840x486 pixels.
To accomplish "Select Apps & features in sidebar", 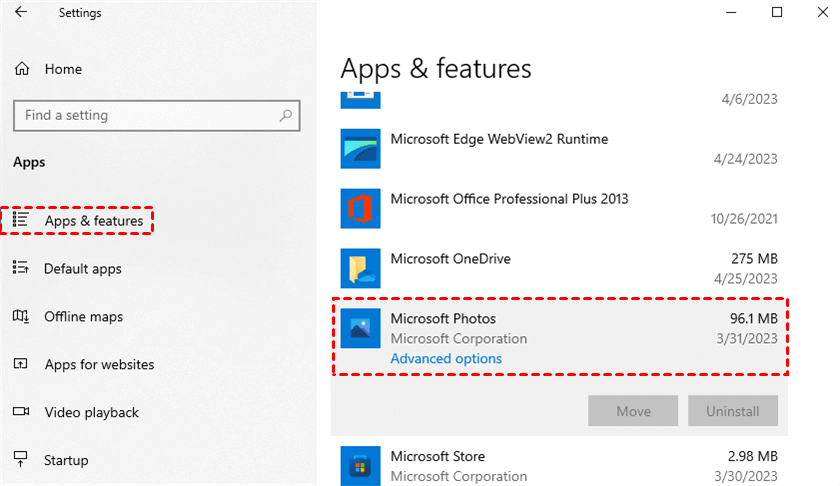I will click(94, 221).
